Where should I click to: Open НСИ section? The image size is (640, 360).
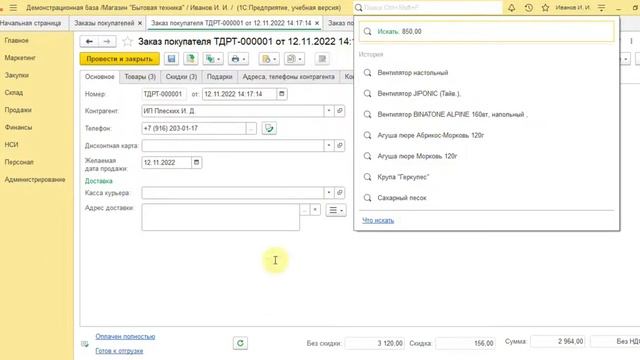pos(11,144)
